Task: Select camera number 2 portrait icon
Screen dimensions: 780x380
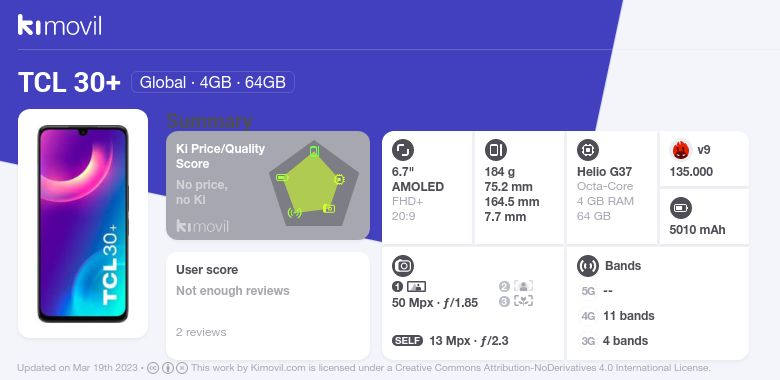Action: click(523, 286)
